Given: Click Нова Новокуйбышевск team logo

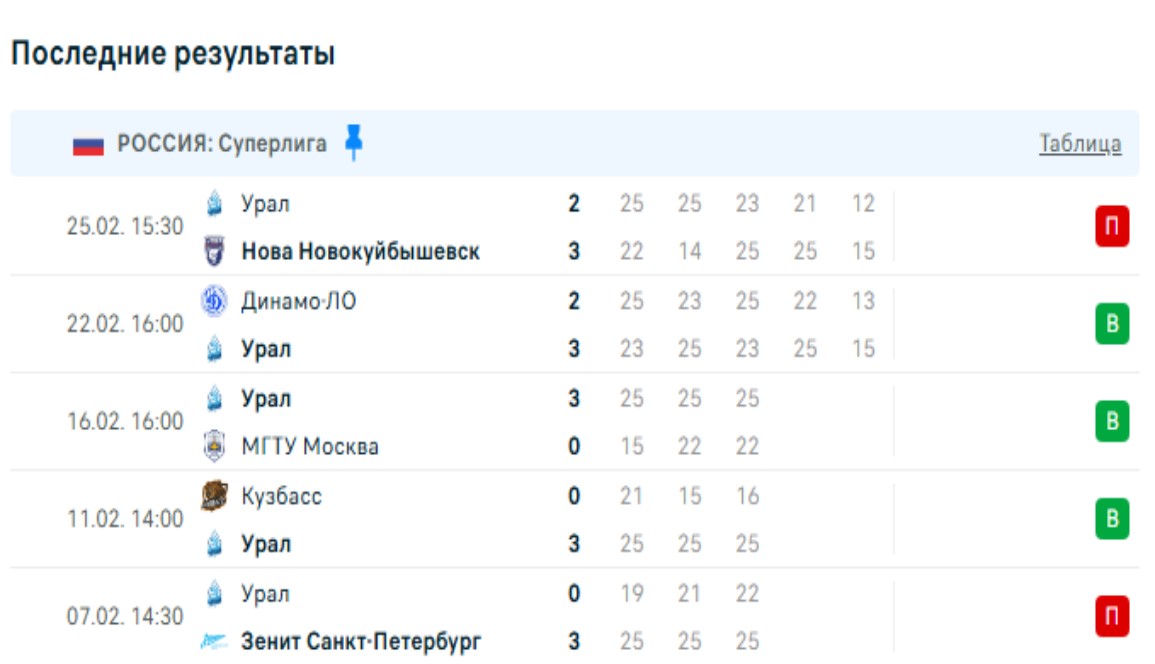Looking at the screenshot, I should point(214,251).
